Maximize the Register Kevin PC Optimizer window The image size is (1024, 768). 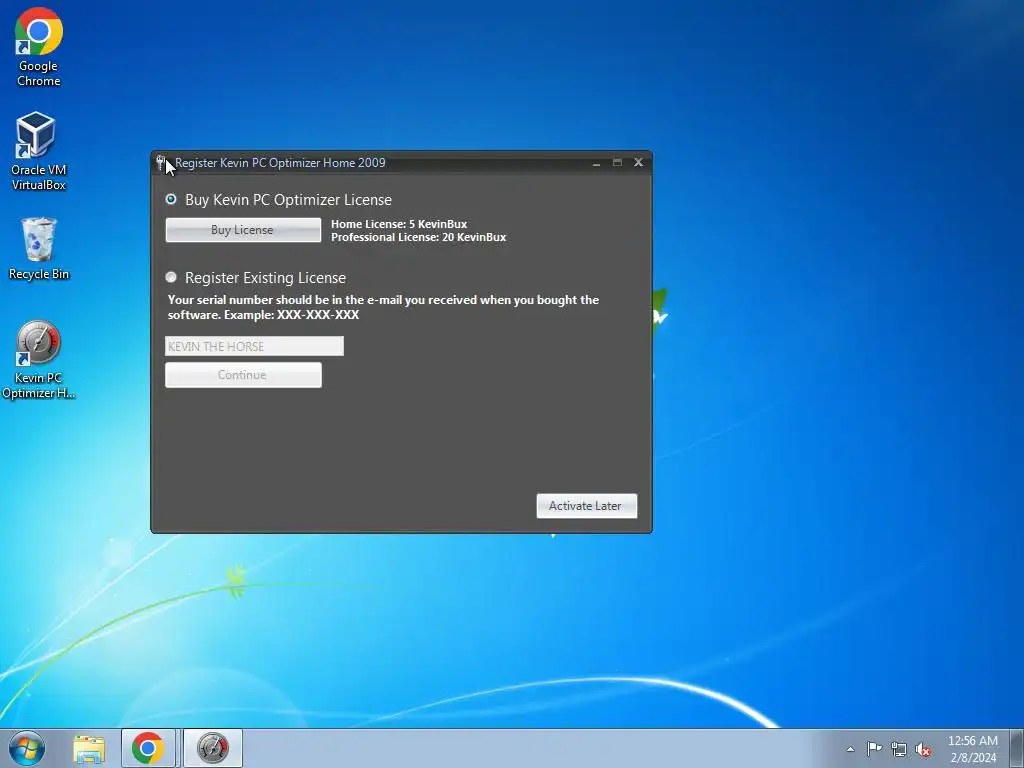pos(617,162)
